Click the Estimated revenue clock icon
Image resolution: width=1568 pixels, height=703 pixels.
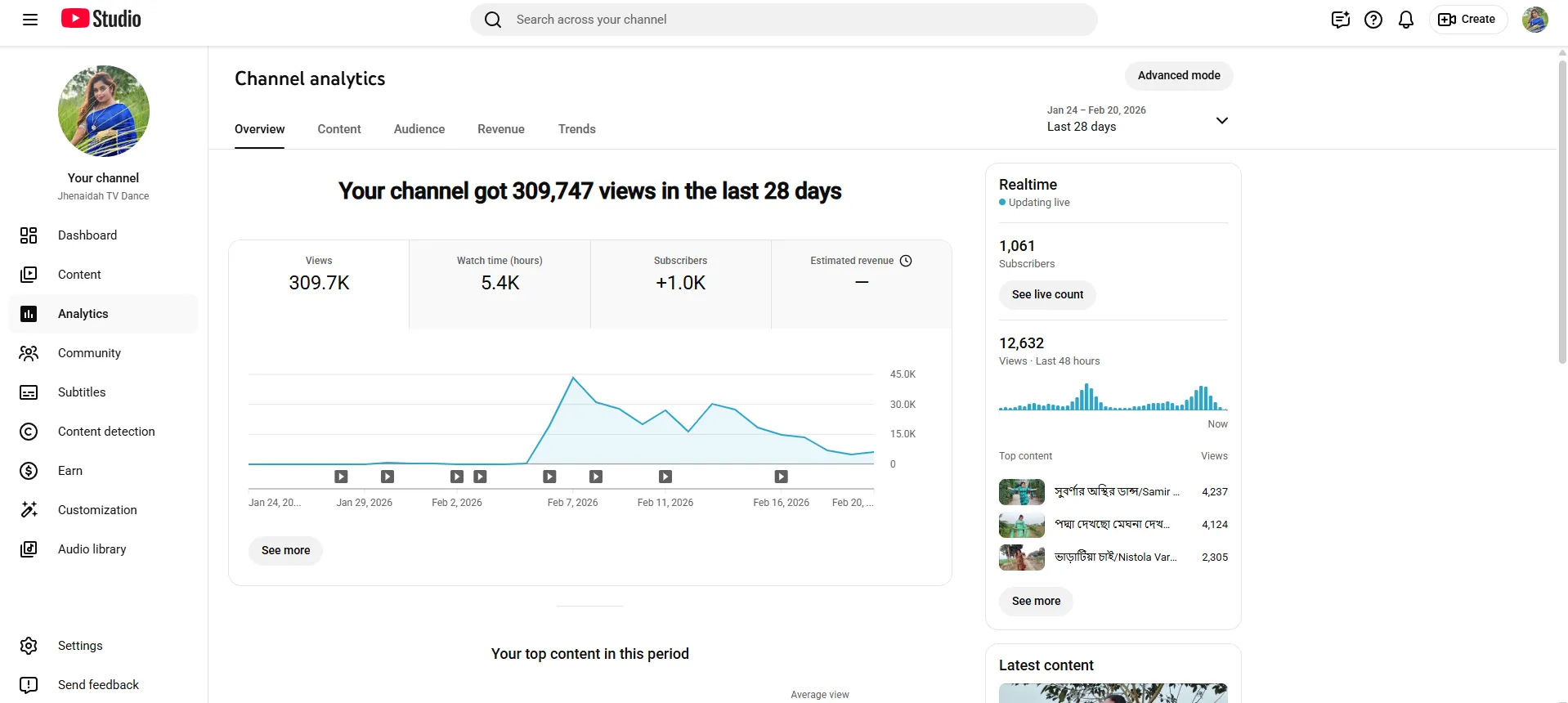click(x=906, y=261)
